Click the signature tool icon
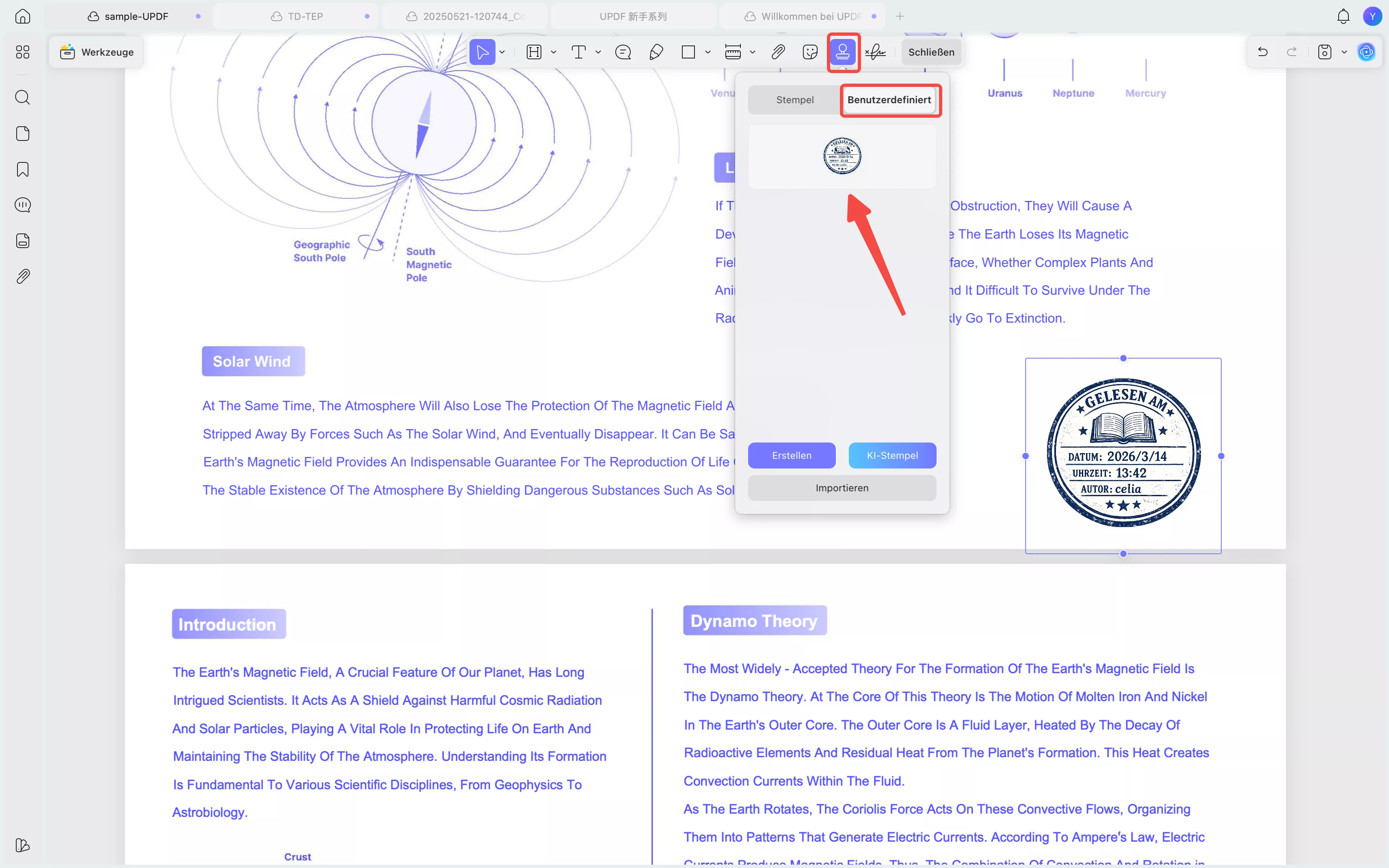This screenshot has height=868, width=1389. click(875, 52)
